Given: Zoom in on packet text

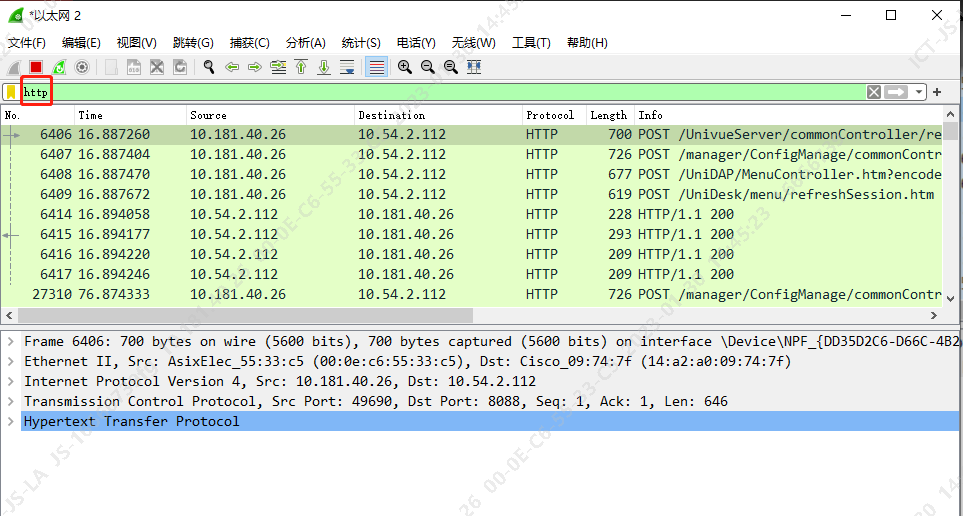Looking at the screenshot, I should click(x=405, y=67).
